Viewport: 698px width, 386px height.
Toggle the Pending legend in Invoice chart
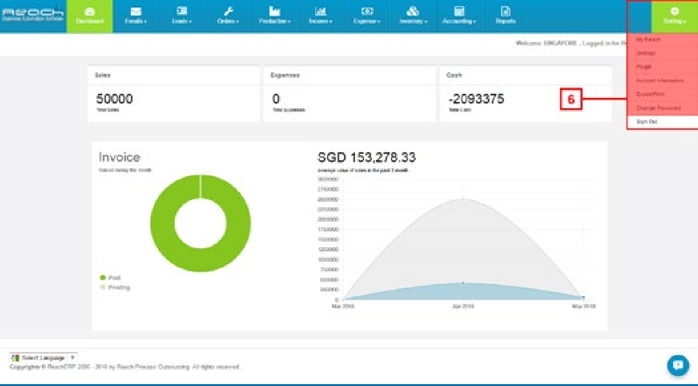[115, 288]
